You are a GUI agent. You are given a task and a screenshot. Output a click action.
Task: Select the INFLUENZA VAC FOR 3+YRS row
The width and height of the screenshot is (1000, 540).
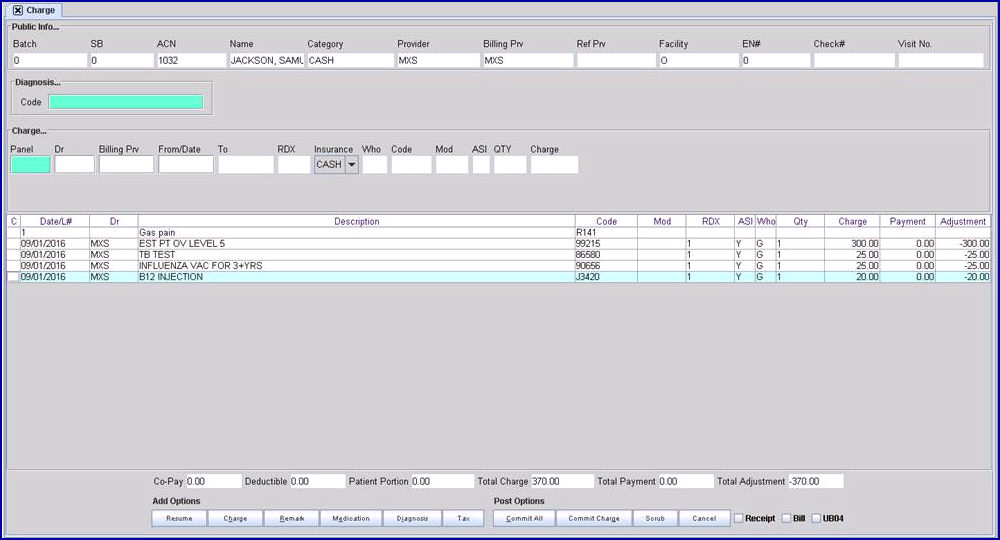click(x=499, y=266)
